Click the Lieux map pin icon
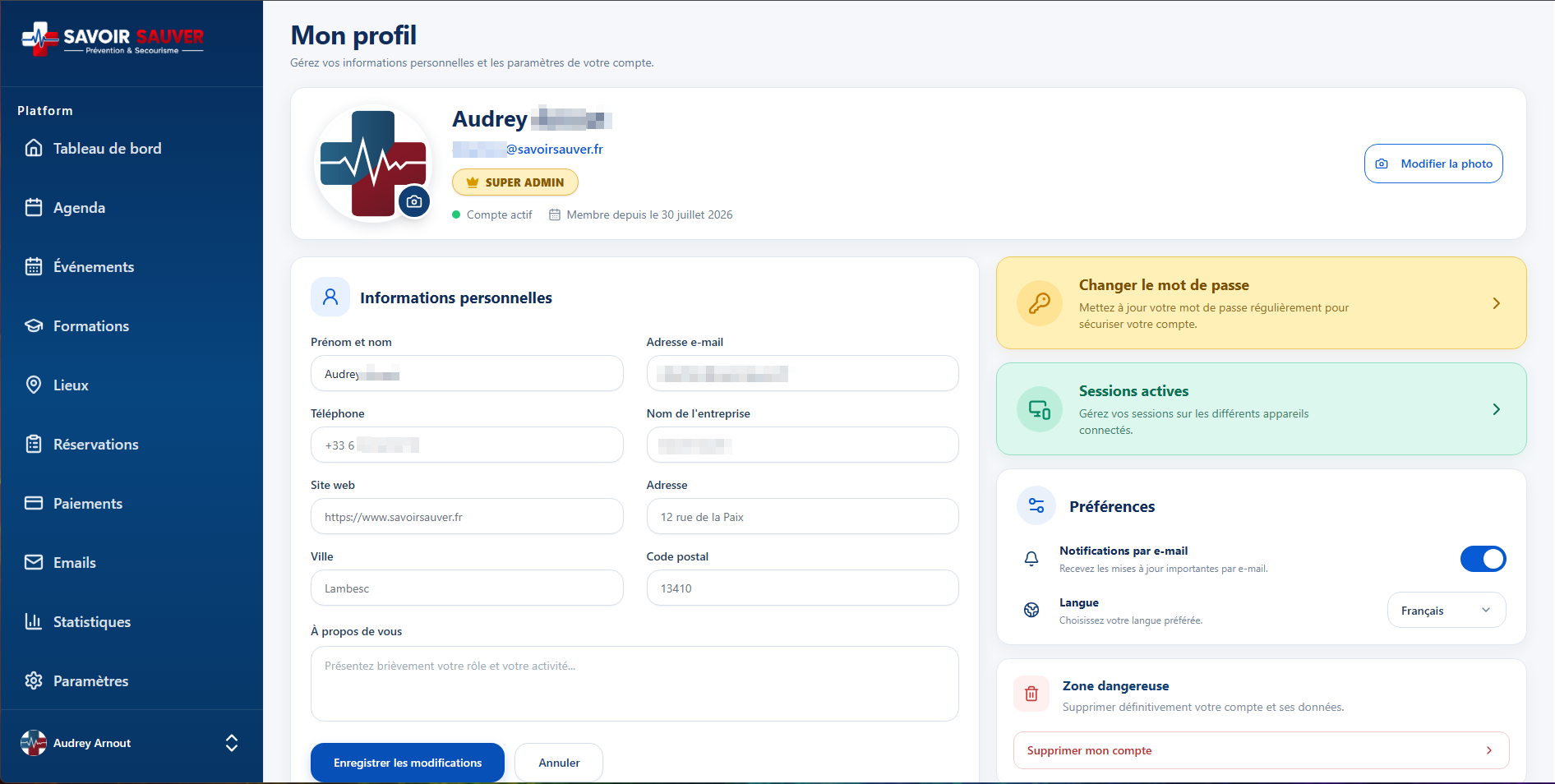 tap(34, 385)
